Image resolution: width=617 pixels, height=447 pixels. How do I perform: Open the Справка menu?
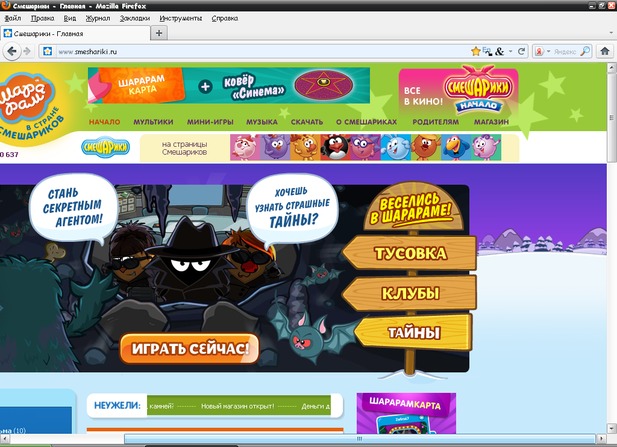[225, 18]
